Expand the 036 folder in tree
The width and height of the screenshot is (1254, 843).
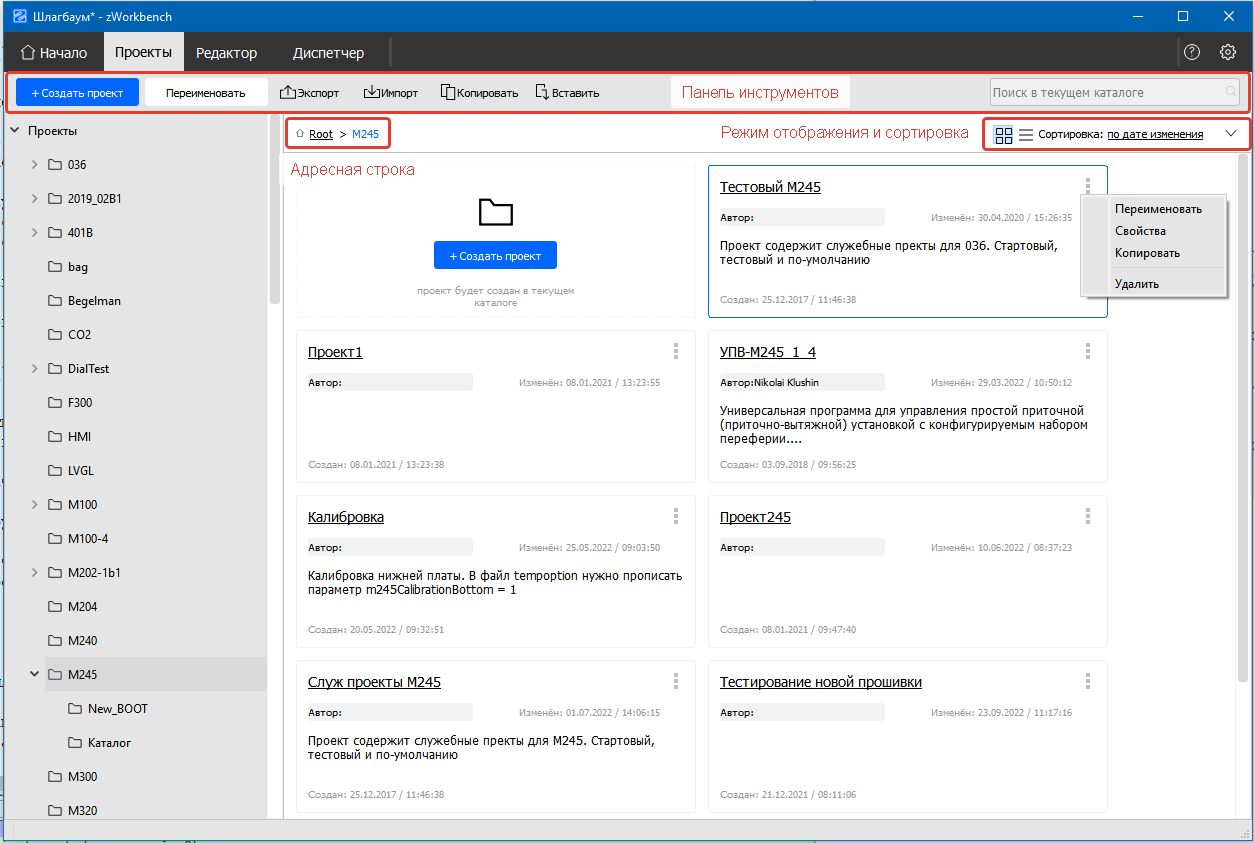coord(35,165)
